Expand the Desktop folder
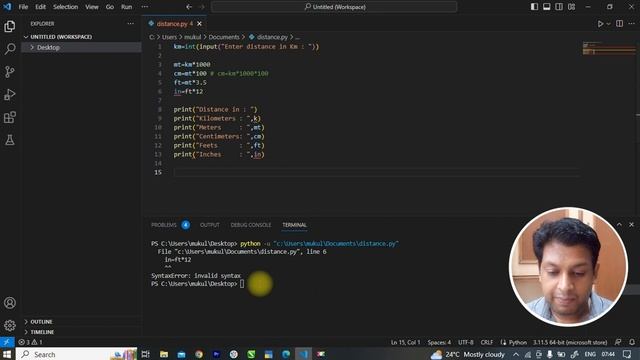 point(81,47)
